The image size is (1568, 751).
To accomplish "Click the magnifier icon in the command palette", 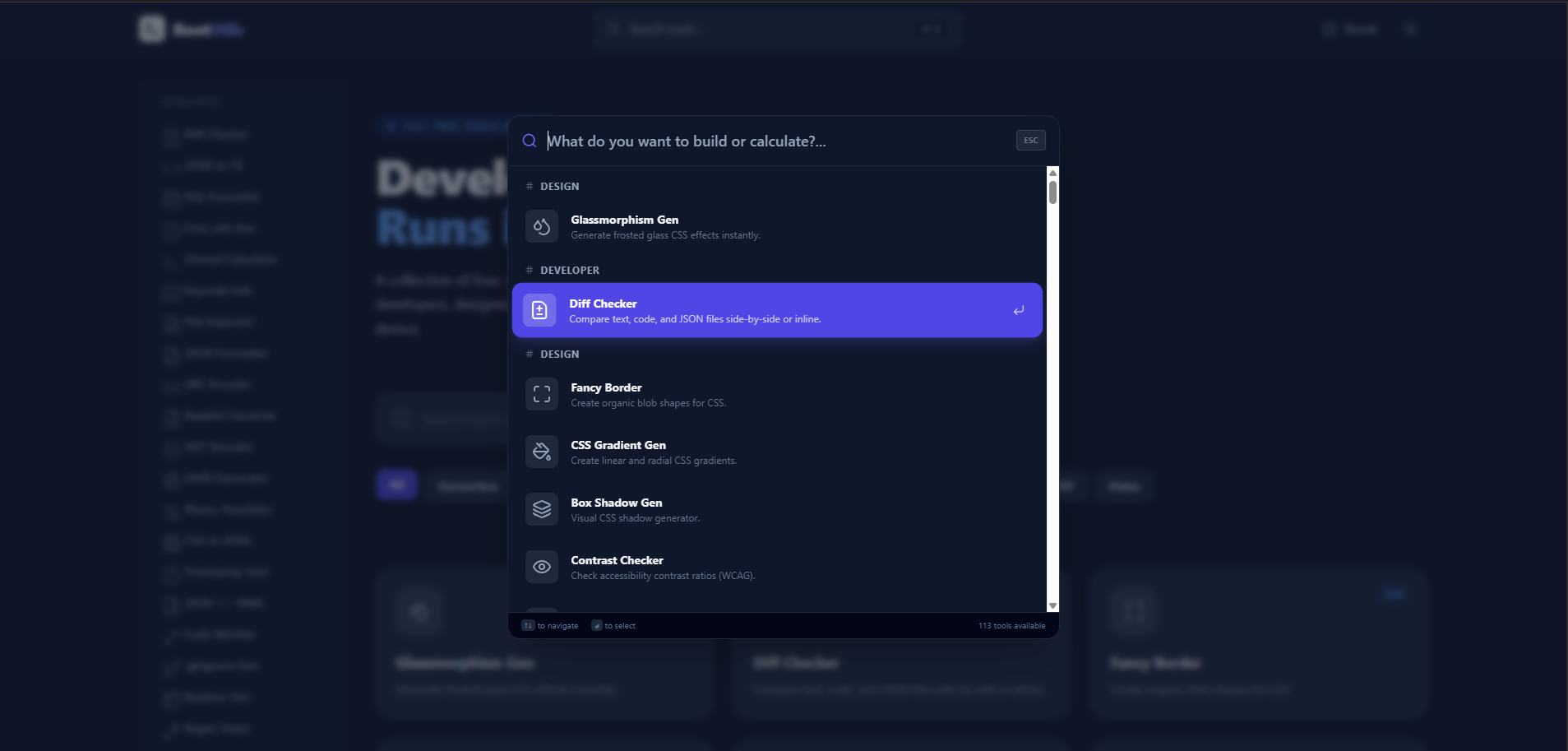I will [x=529, y=141].
